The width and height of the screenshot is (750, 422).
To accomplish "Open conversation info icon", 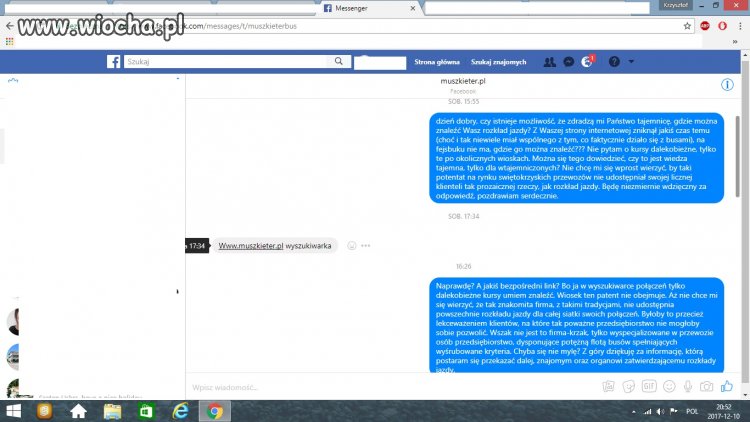I will (x=727, y=85).
